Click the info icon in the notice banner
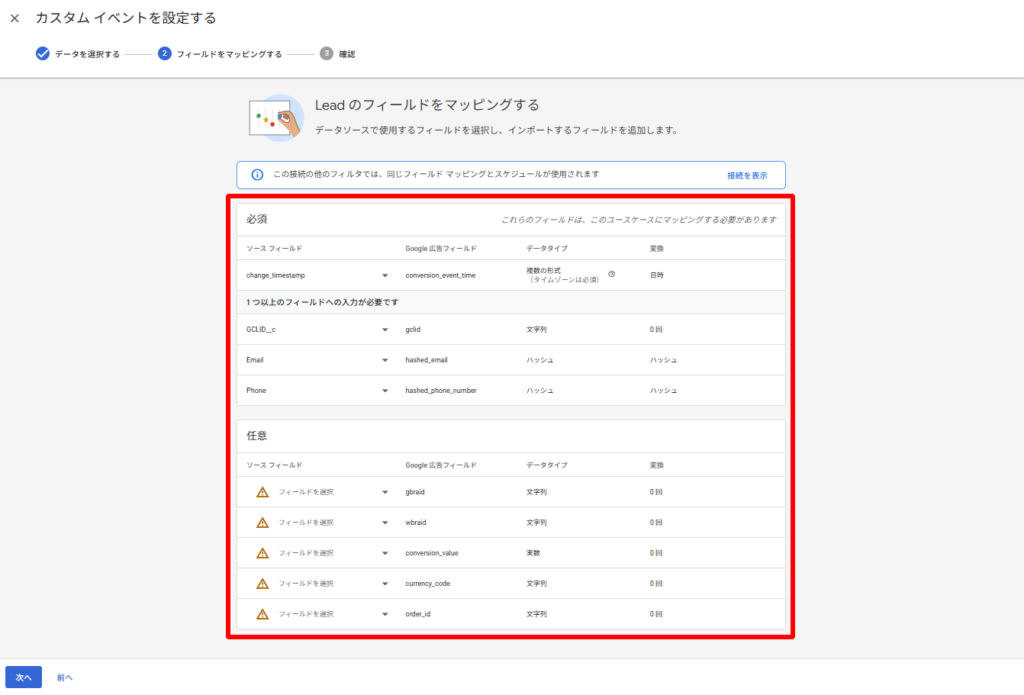Image resolution: width=1024 pixels, height=695 pixels. tap(257, 175)
